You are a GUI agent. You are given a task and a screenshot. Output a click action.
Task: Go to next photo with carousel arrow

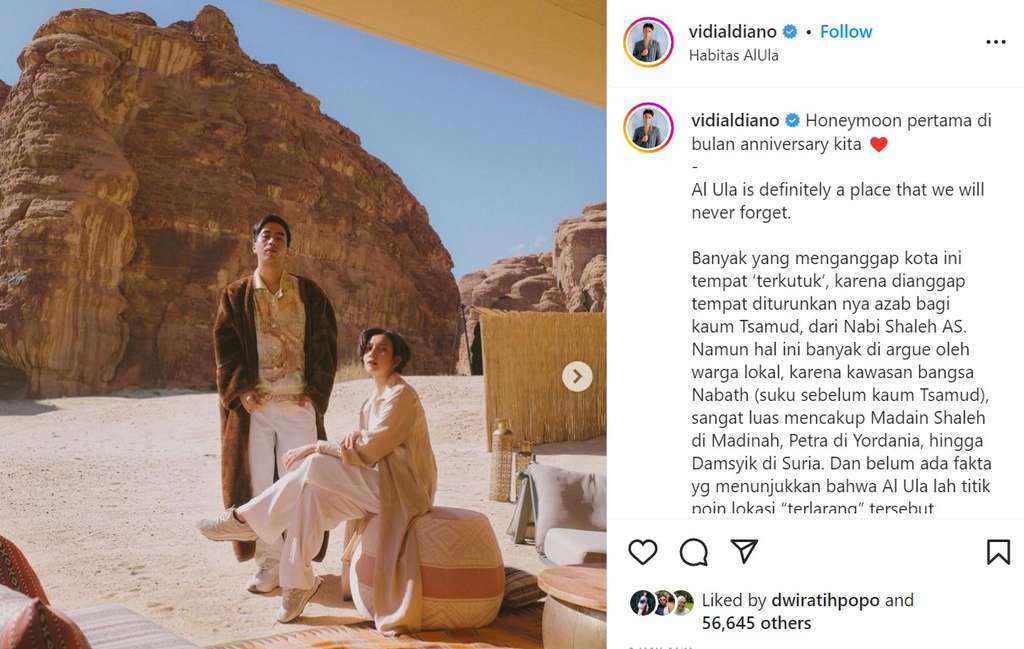(577, 377)
